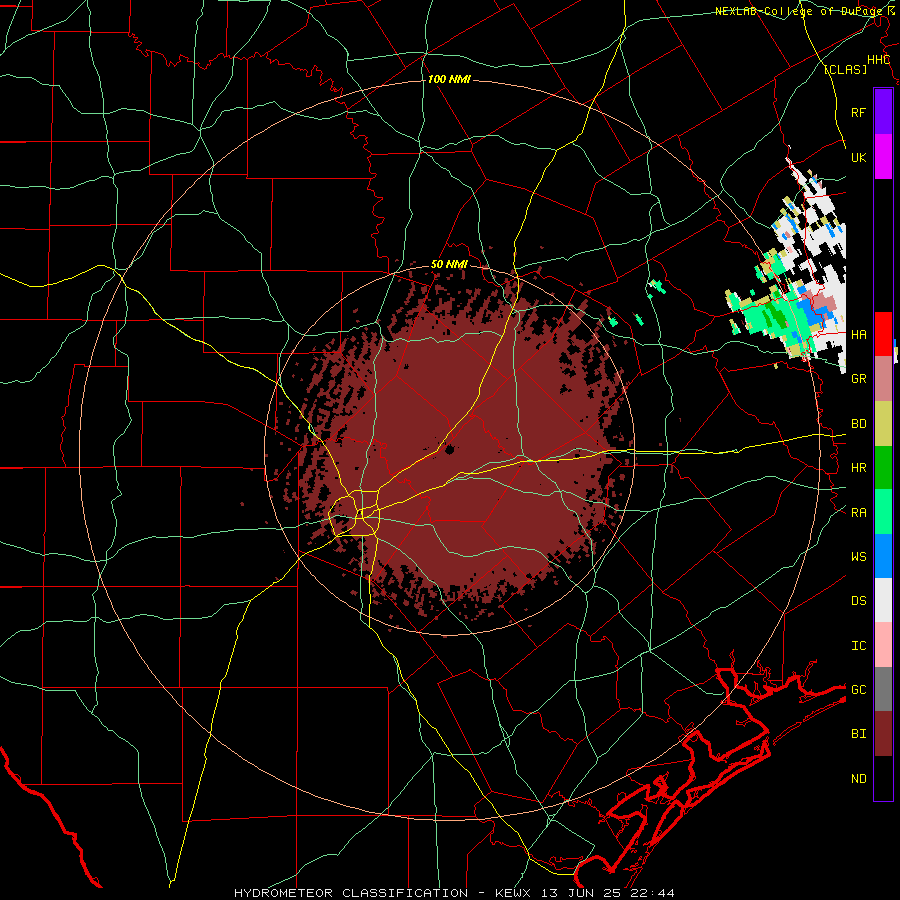Click the "[CLAS]" legend heading
This screenshot has height=900, width=900.
(x=845, y=69)
